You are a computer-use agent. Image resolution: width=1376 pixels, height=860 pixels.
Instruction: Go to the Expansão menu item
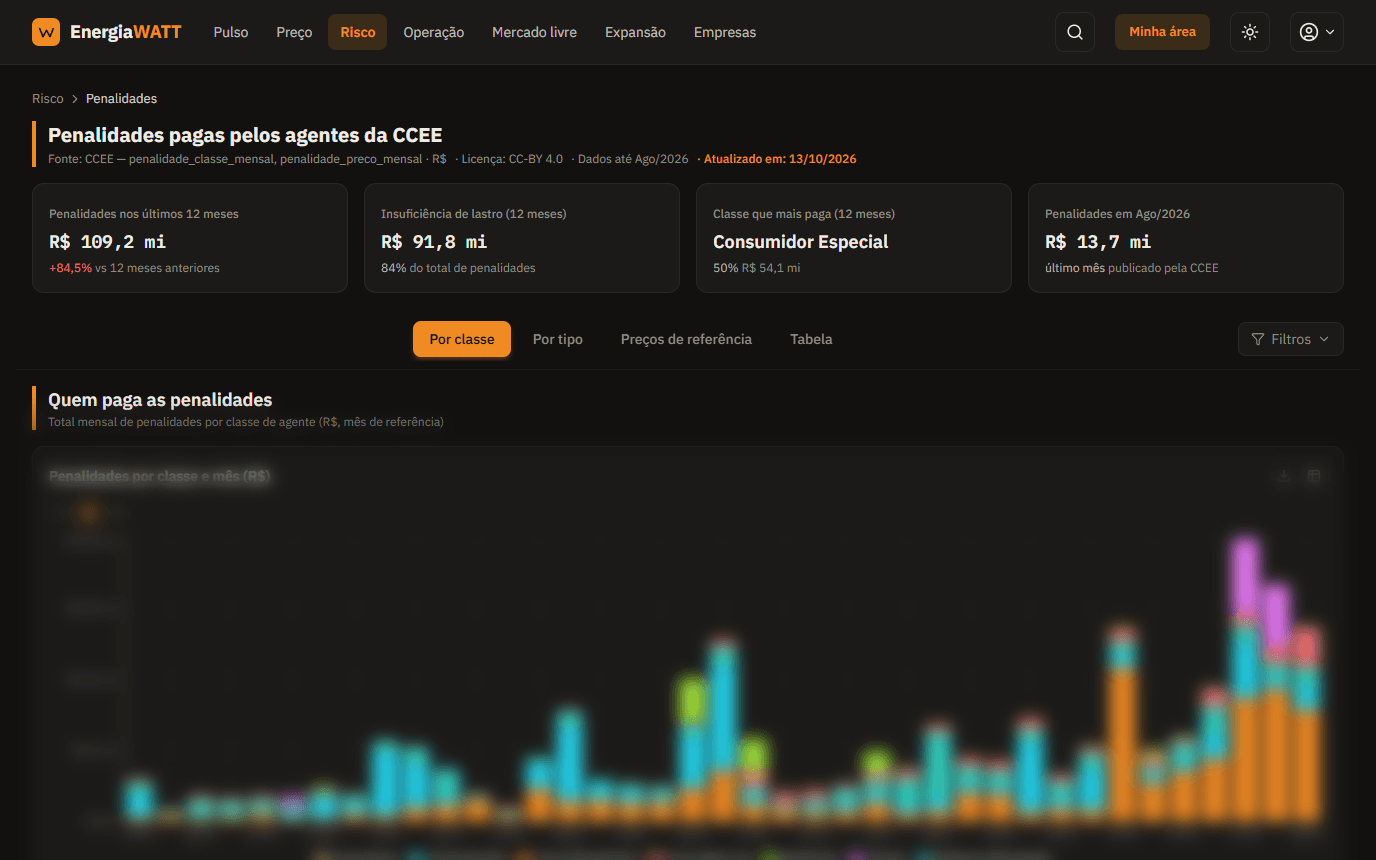click(x=635, y=32)
